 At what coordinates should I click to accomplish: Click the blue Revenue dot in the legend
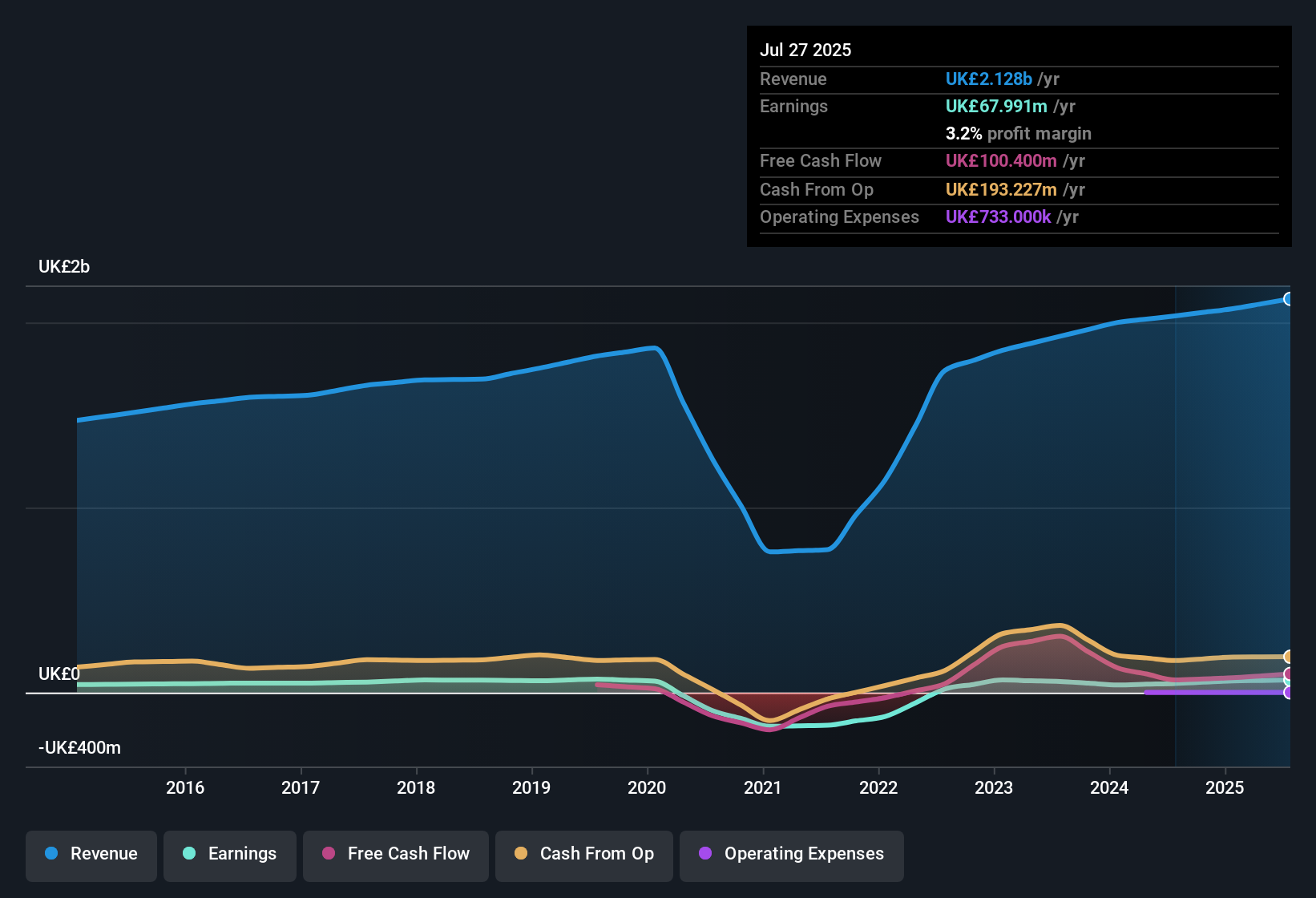50,854
